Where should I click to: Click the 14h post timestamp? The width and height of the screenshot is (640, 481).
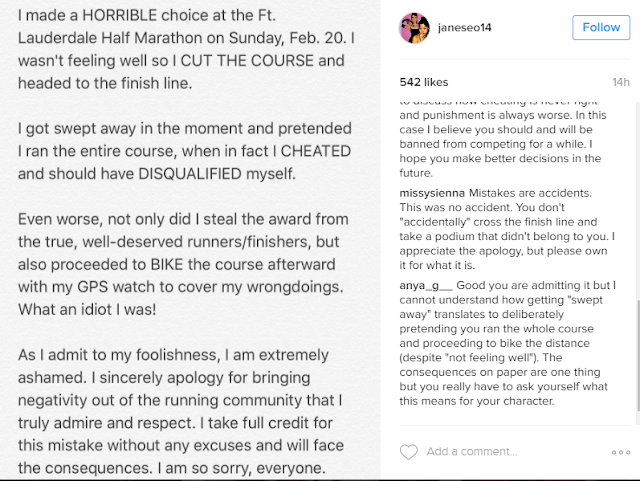(619, 78)
